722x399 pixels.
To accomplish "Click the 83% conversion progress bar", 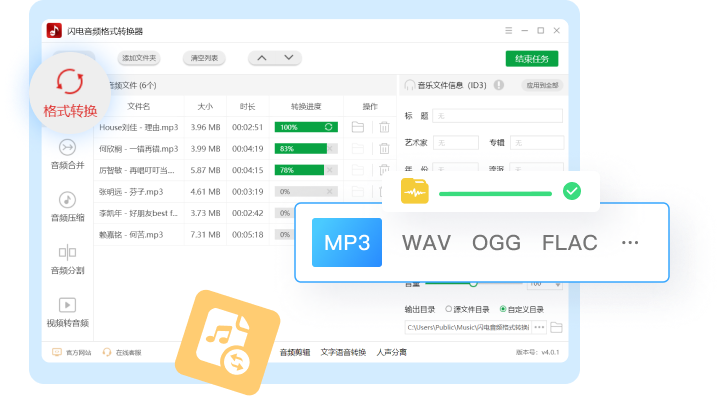I will pos(306,149).
